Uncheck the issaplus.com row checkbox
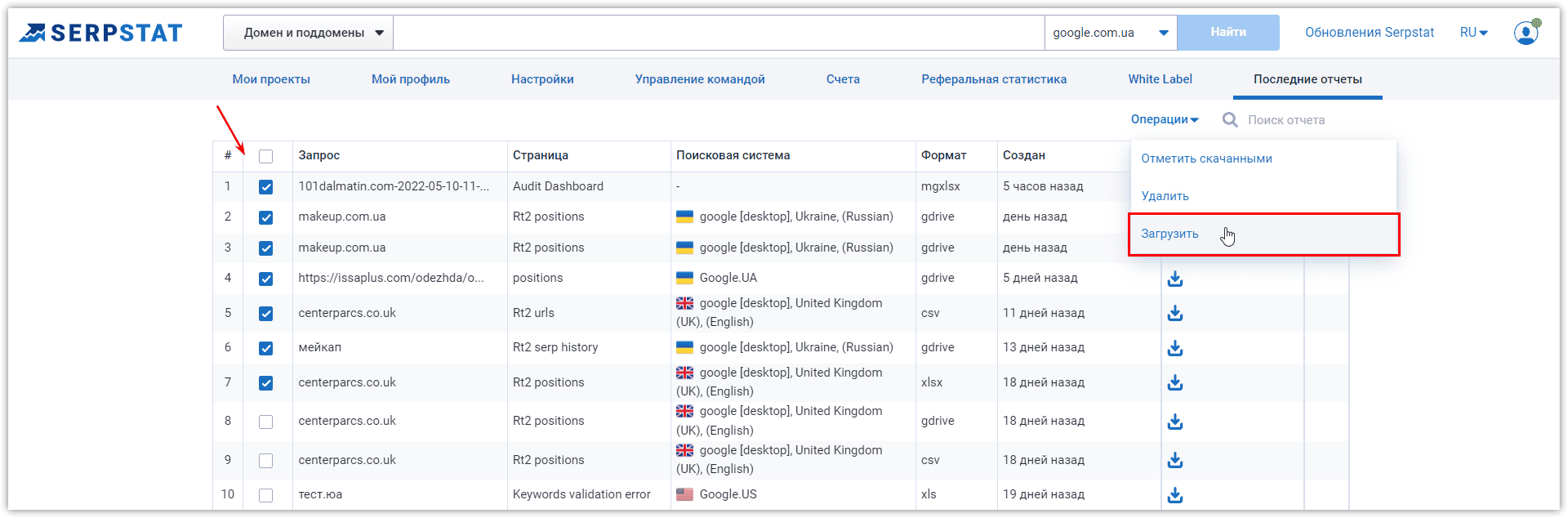The width and height of the screenshot is (1568, 518). click(x=266, y=279)
